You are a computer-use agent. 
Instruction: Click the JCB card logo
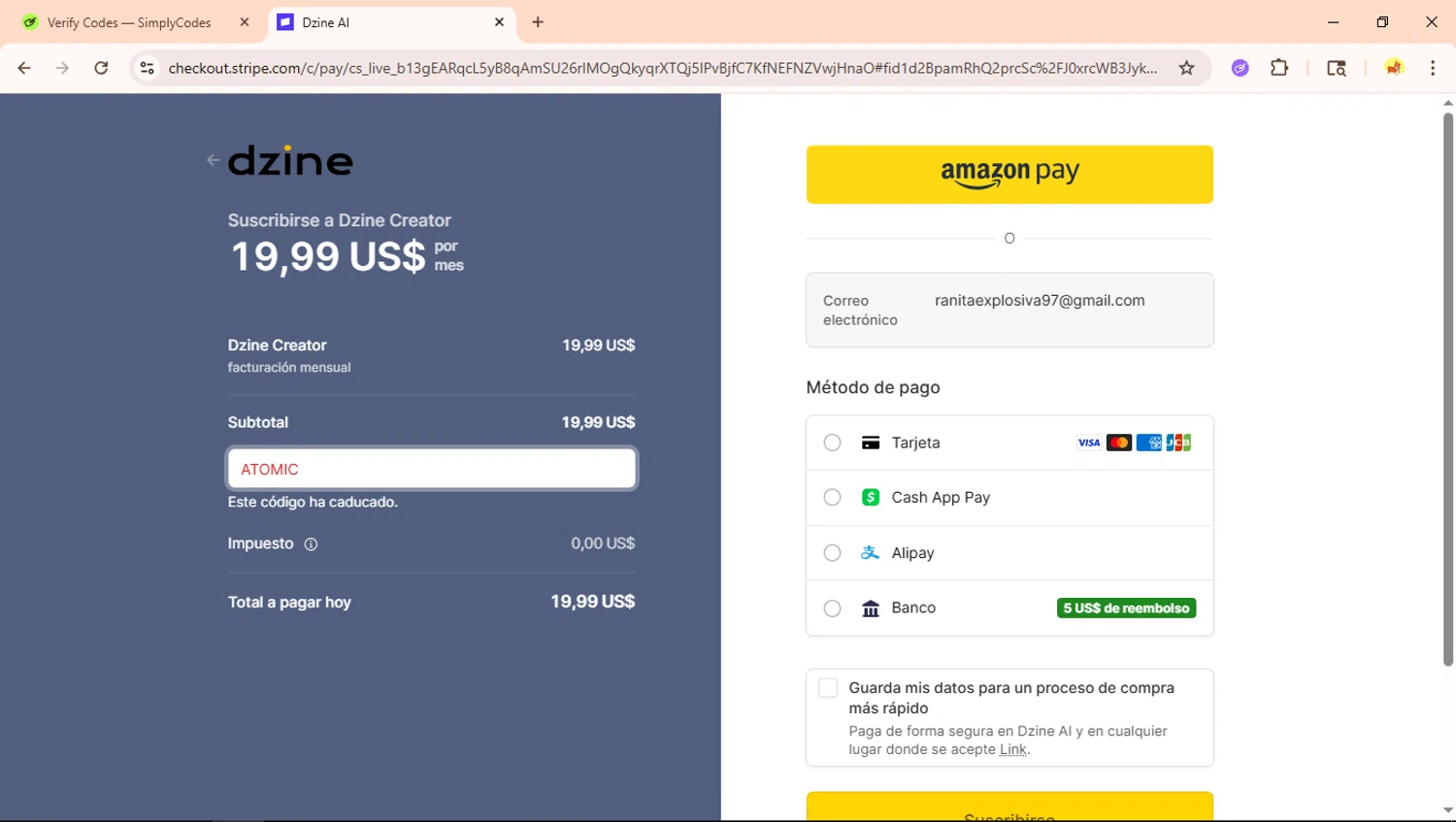click(1178, 443)
